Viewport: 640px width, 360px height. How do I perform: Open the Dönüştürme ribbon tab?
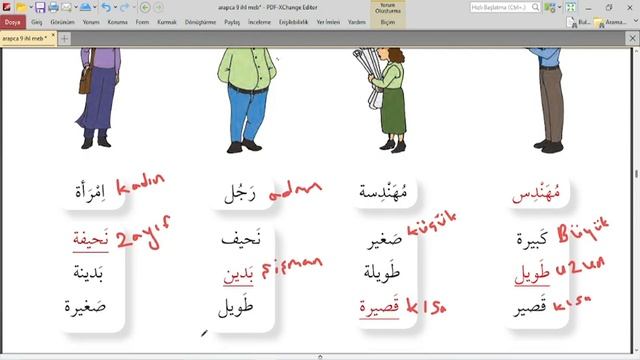click(200, 22)
